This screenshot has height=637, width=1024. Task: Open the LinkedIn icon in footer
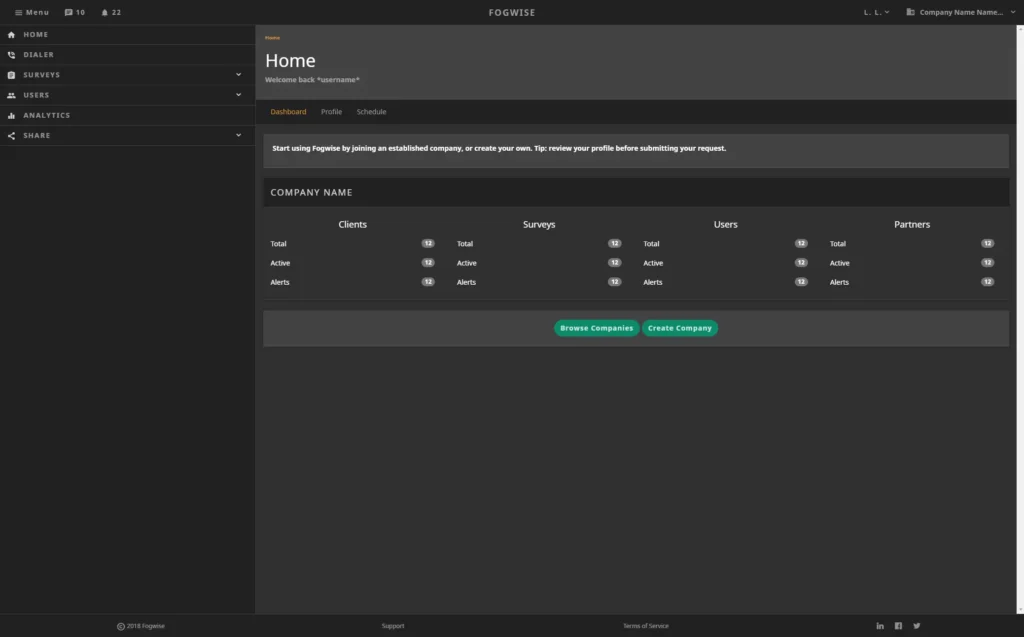(x=880, y=626)
